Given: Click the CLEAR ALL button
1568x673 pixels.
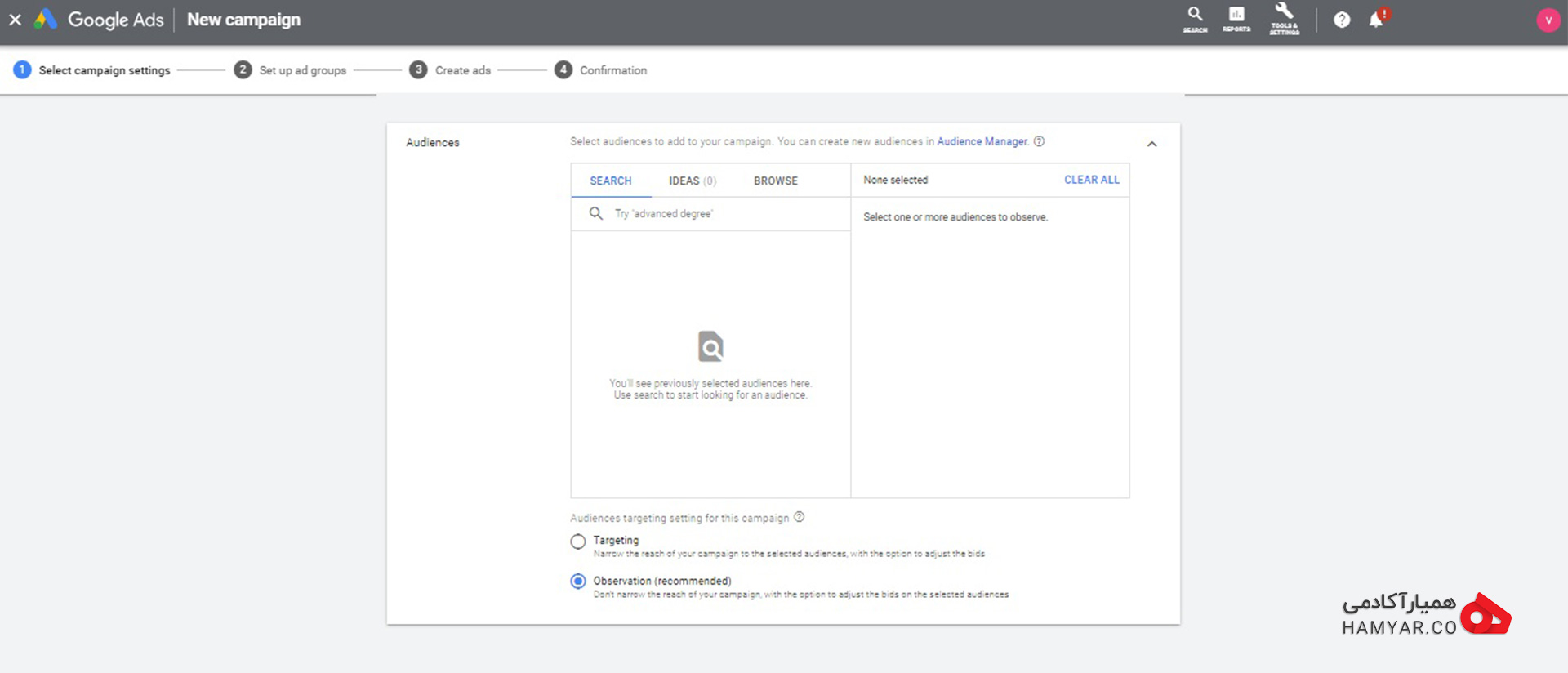Looking at the screenshot, I should coord(1091,180).
